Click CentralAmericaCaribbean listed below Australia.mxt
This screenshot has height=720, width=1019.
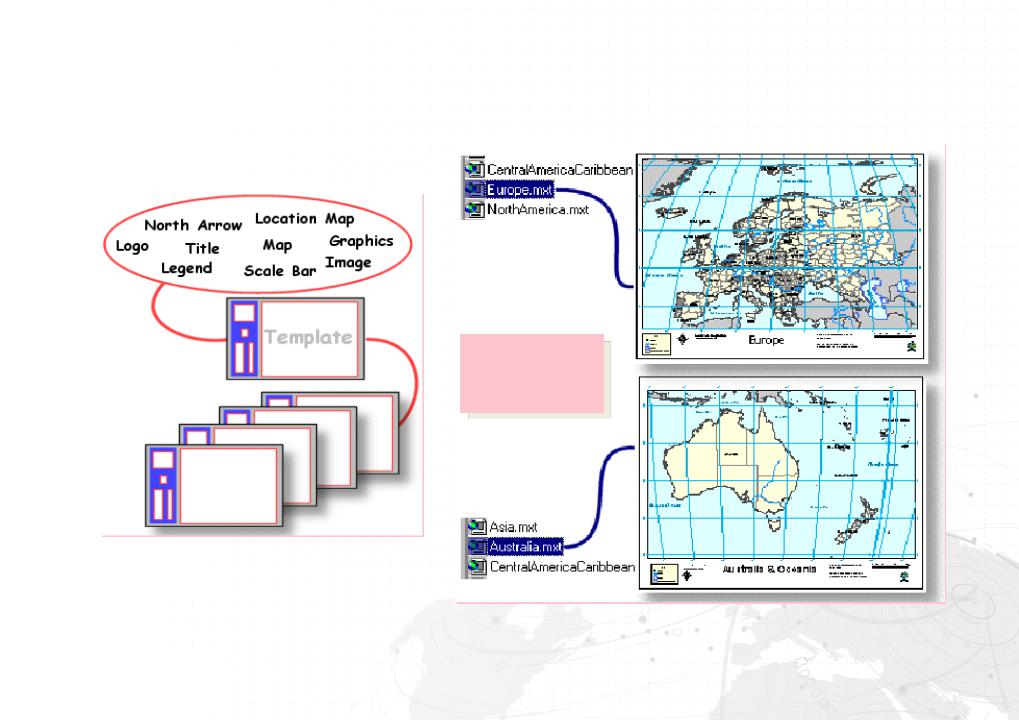click(x=562, y=567)
